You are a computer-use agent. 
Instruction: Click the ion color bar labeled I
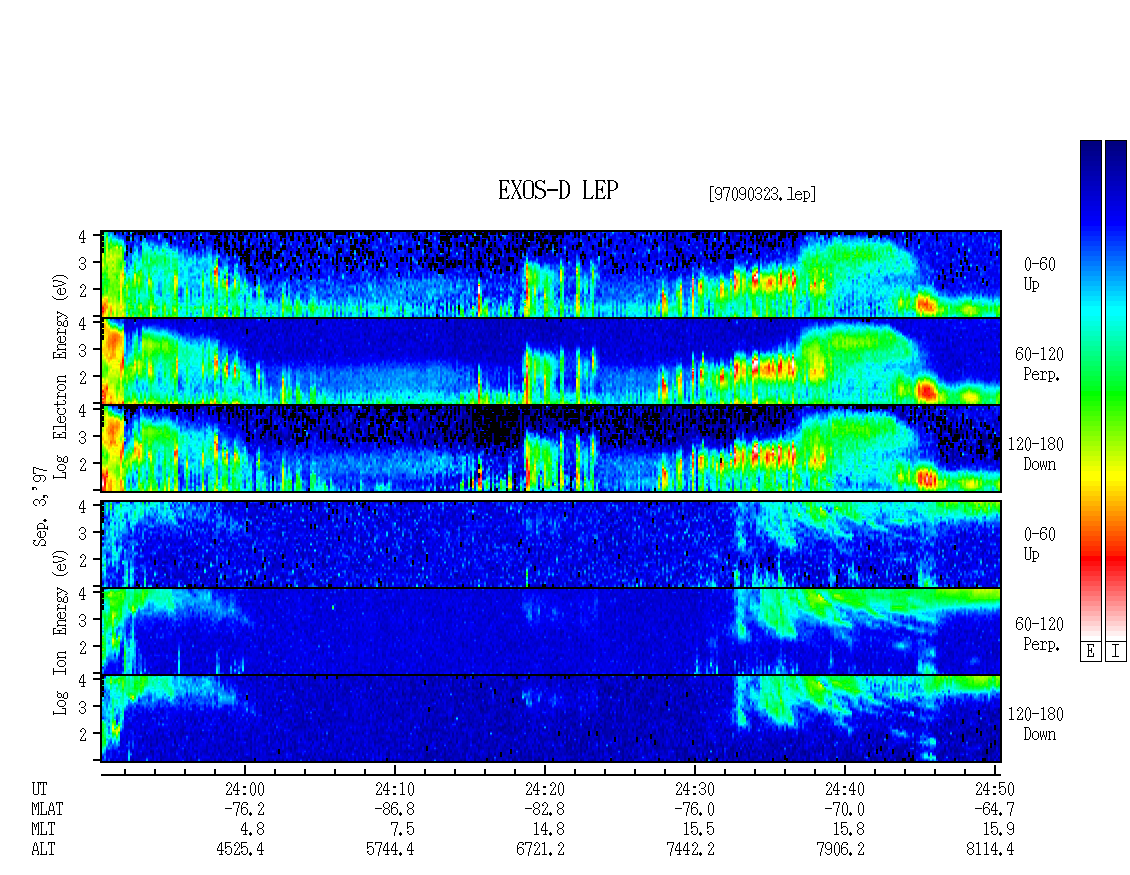click(1116, 390)
